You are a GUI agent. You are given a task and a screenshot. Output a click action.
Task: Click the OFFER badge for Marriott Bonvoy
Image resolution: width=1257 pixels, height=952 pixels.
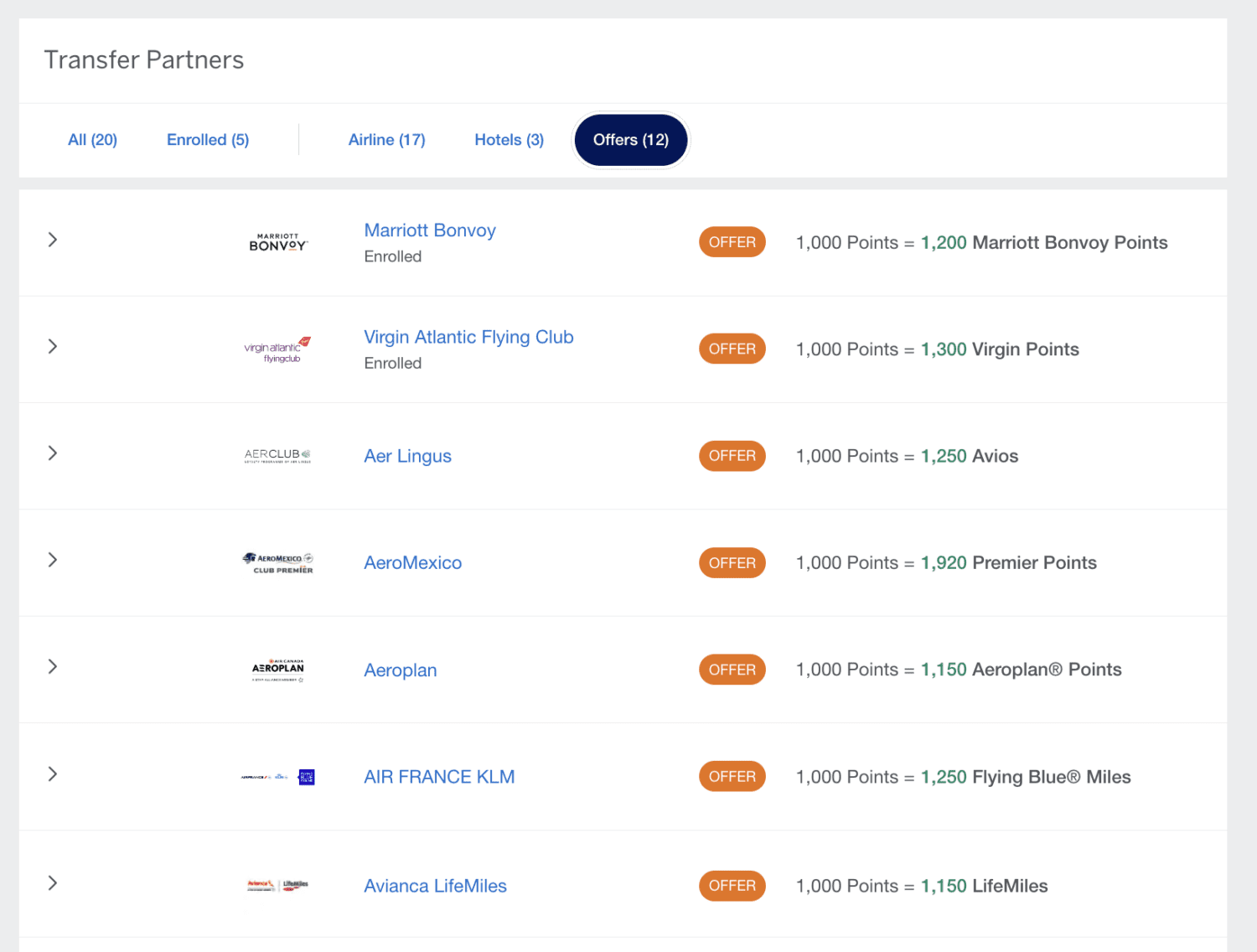click(x=732, y=242)
